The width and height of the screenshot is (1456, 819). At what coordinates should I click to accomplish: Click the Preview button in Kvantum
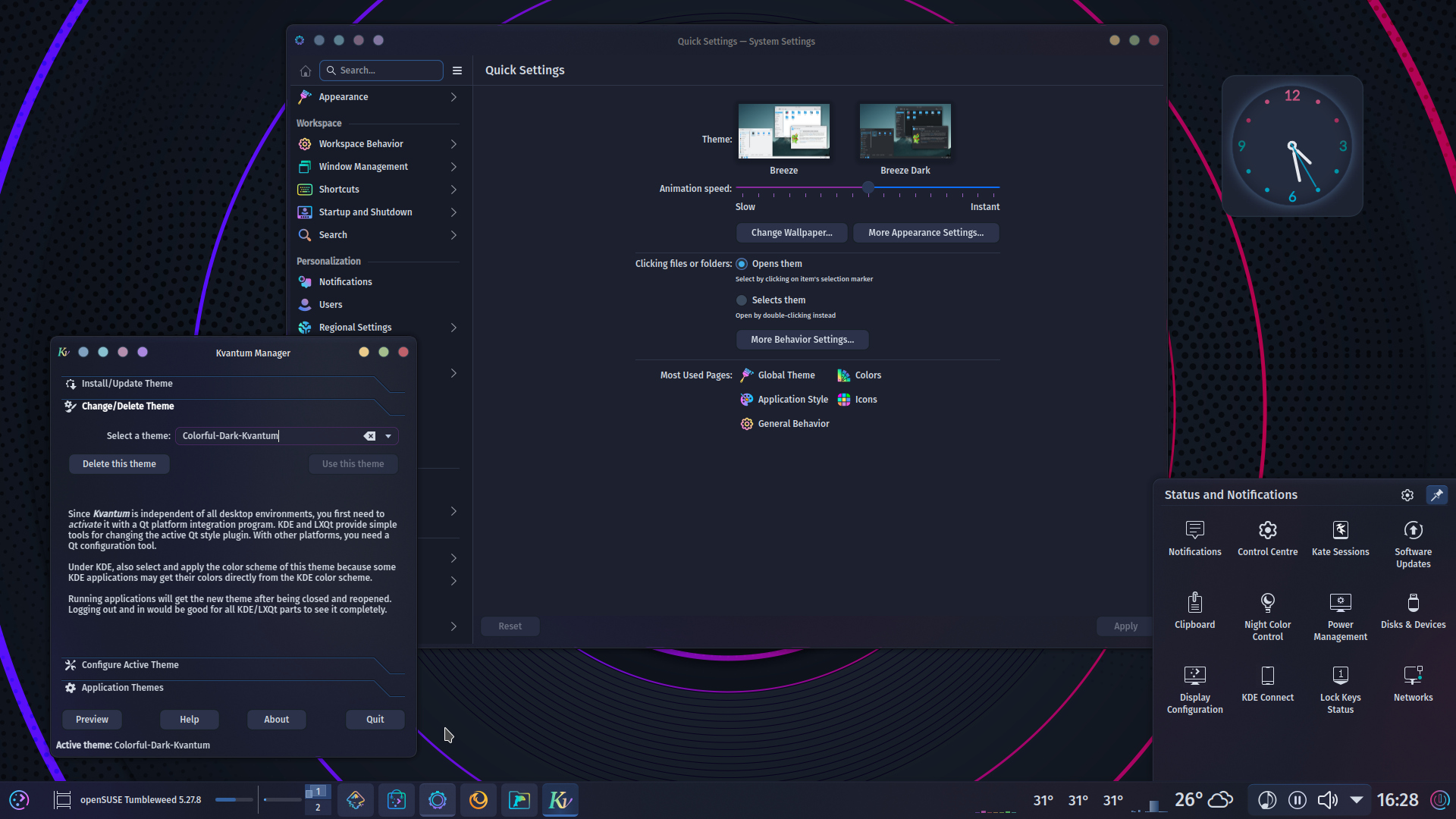coord(92,720)
